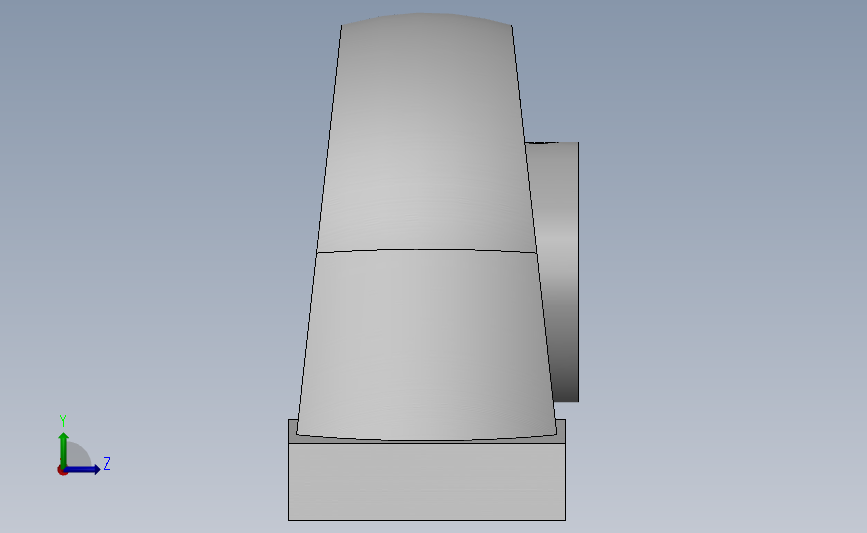867x533 pixels.
Task: Click the Y axis label of the triad
Action: click(x=63, y=421)
